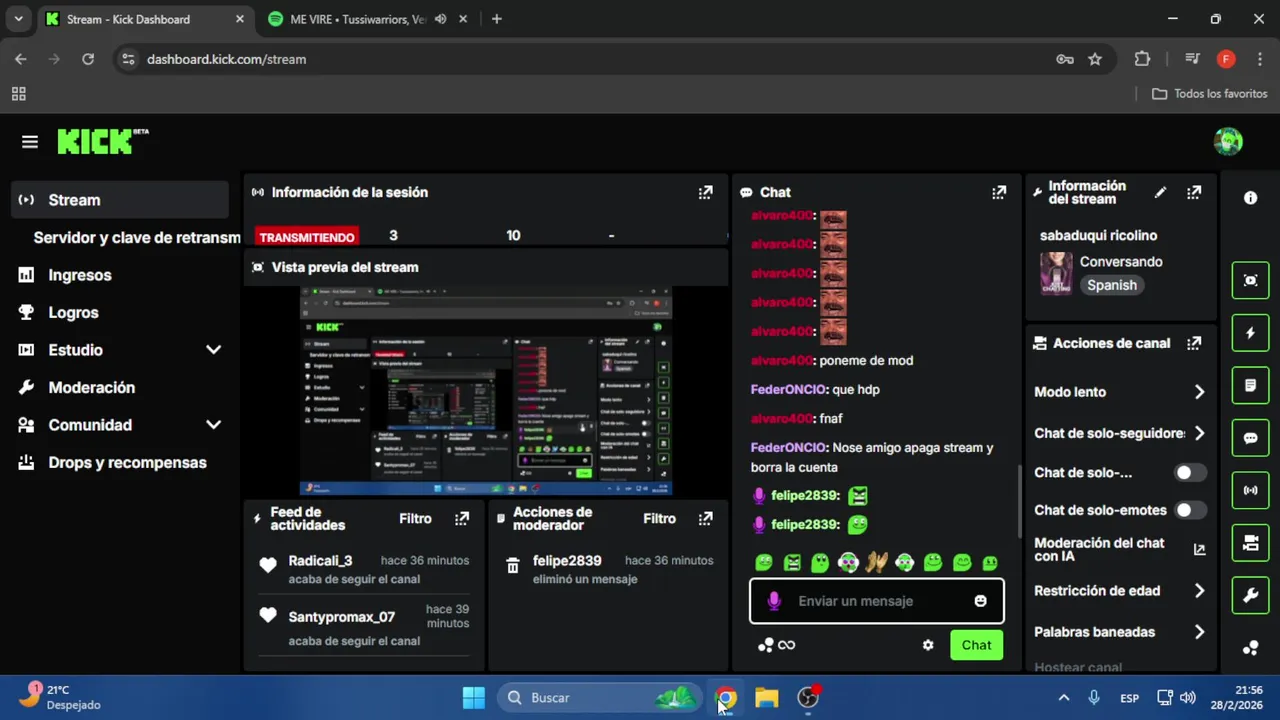Edit stream info with the pencil icon
1280x720 pixels.
coord(1160,192)
